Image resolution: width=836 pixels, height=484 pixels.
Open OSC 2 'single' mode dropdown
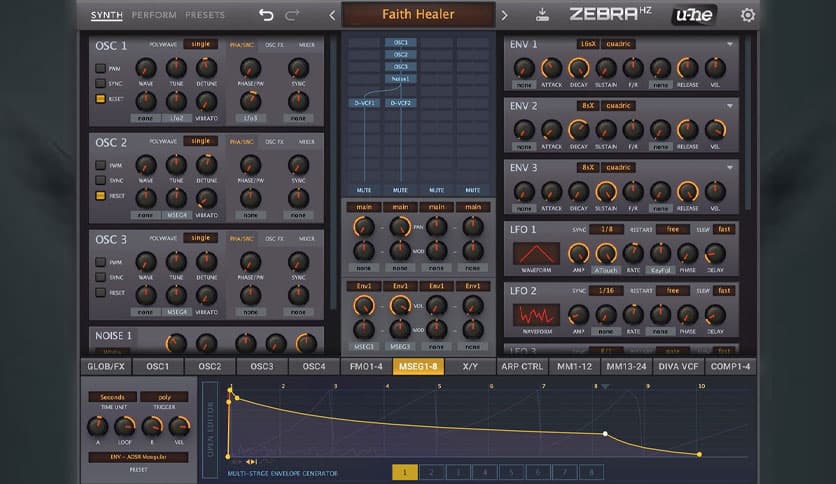click(x=200, y=141)
